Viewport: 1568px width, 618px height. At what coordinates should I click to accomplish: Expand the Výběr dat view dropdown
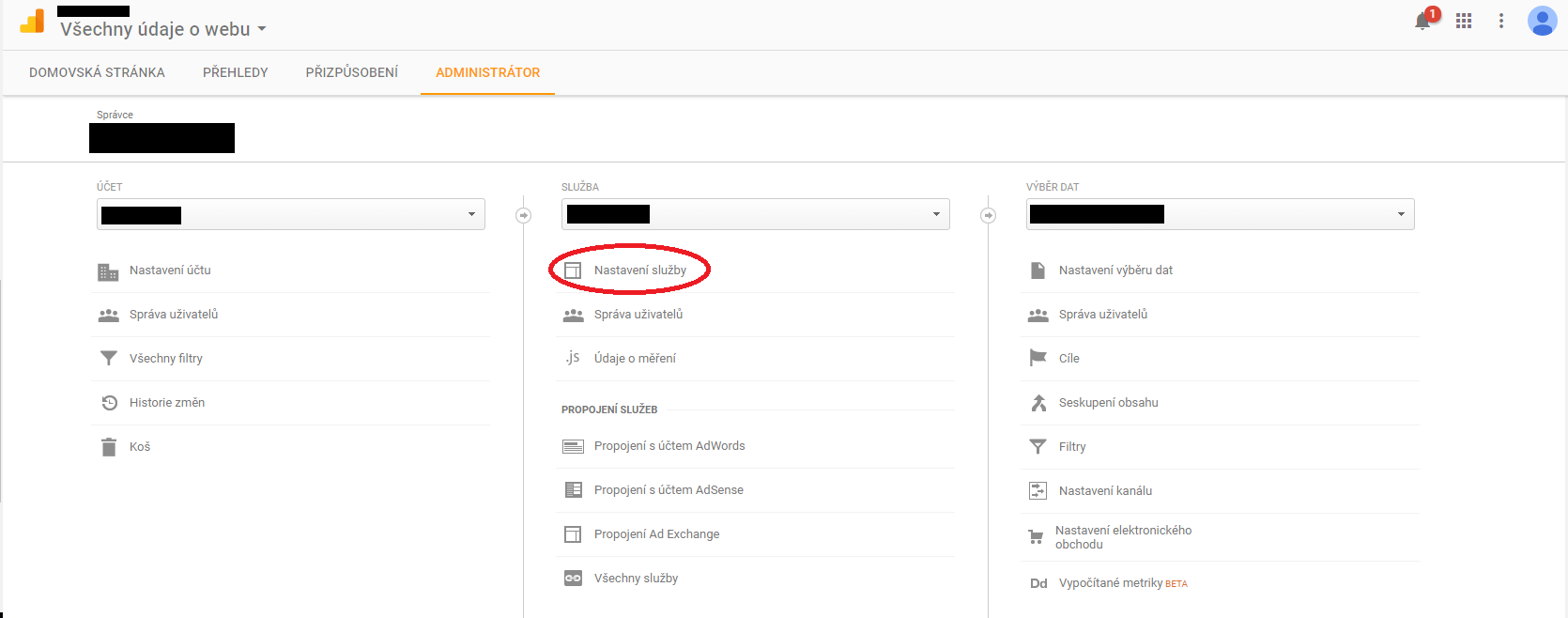click(1221, 214)
